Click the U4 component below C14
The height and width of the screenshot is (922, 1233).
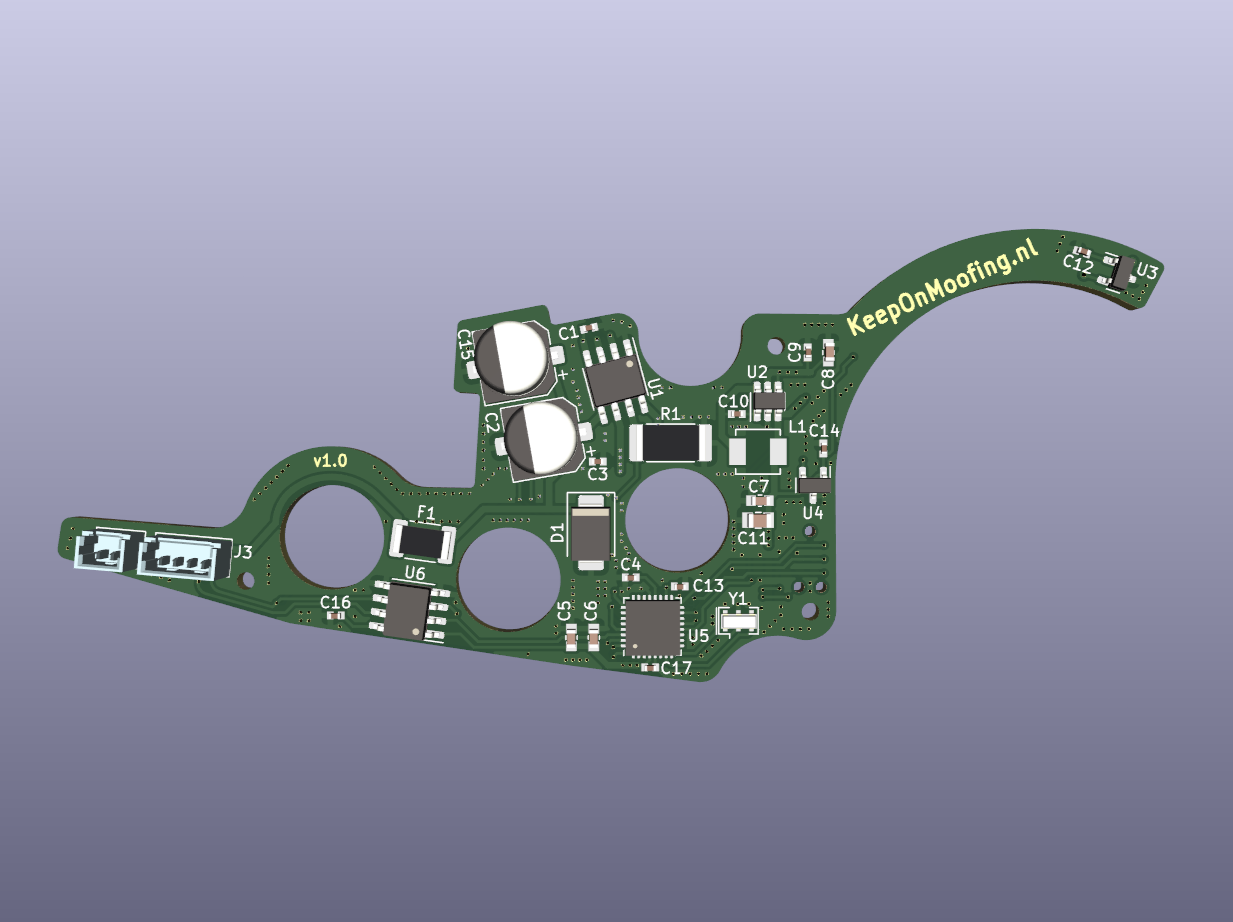(x=813, y=484)
